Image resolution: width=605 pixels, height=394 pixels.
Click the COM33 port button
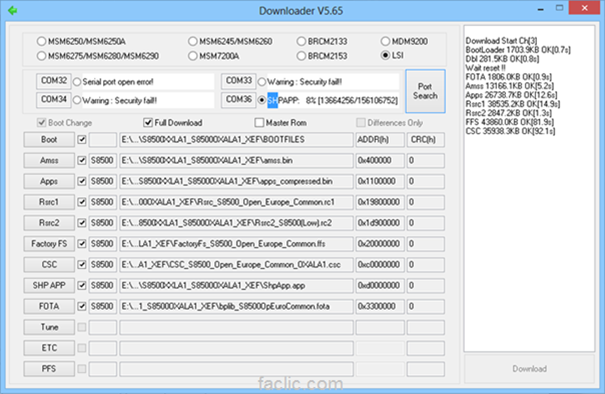pos(238,81)
